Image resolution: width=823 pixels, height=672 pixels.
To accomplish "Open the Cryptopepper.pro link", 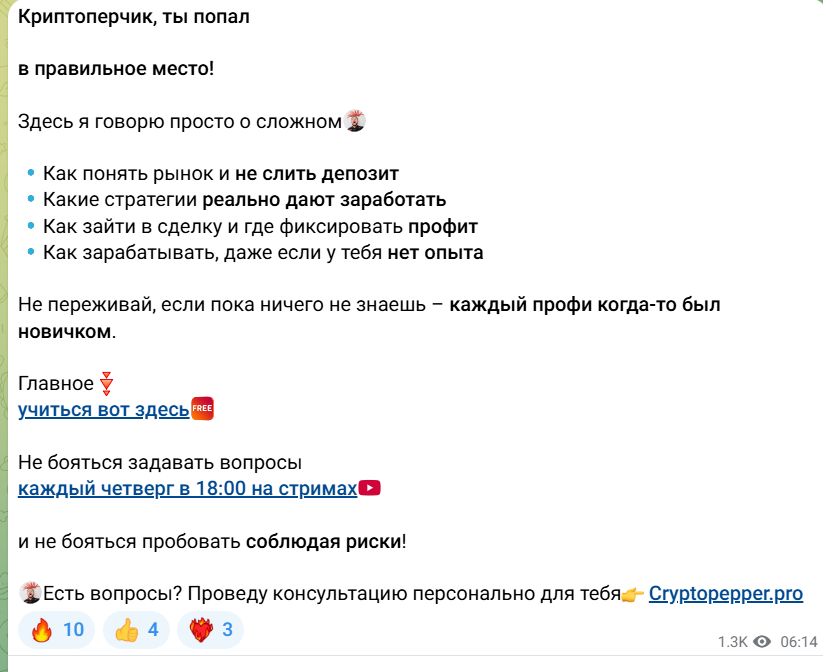I will click(x=726, y=594).
